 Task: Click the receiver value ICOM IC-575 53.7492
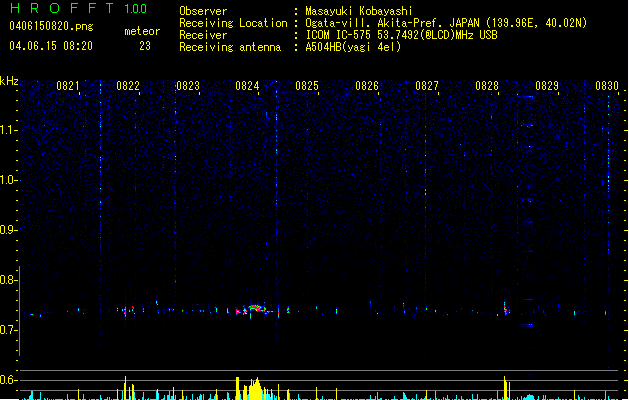coord(376,35)
